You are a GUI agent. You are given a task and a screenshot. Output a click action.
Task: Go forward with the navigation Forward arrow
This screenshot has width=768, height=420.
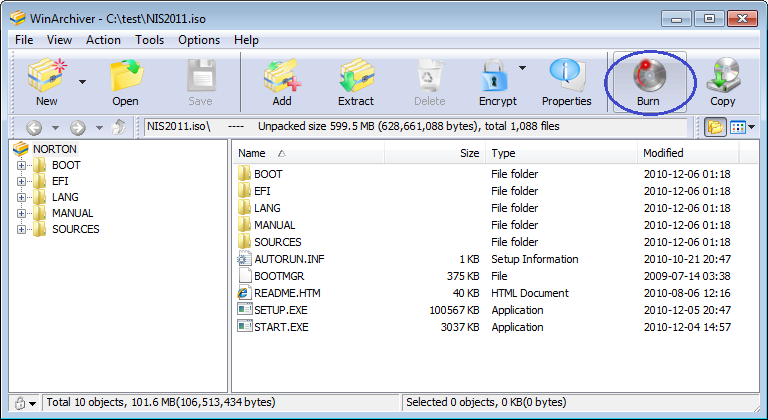[x=77, y=128]
